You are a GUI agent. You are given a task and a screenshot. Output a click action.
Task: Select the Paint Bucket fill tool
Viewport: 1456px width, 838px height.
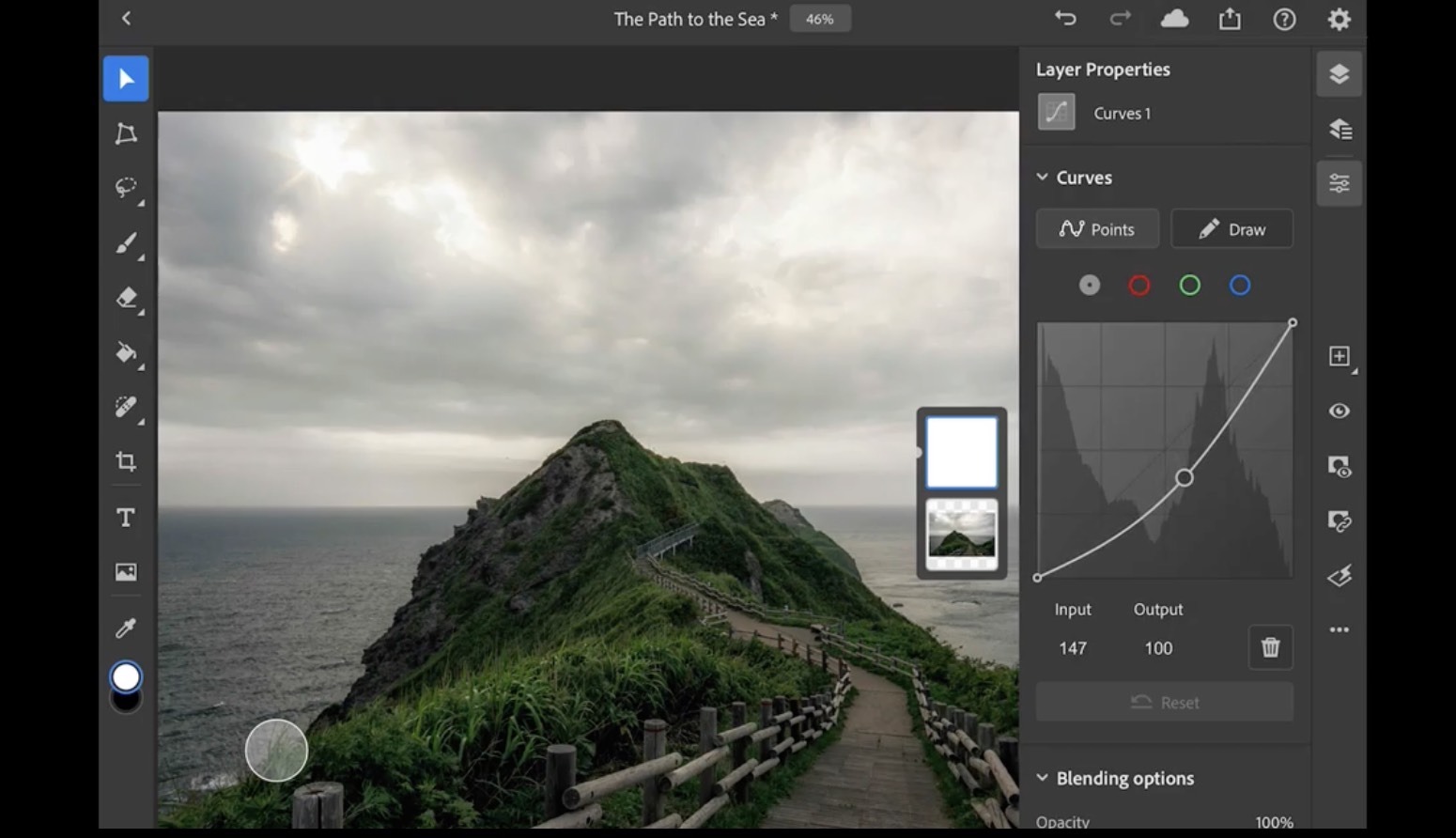pyautogui.click(x=126, y=352)
